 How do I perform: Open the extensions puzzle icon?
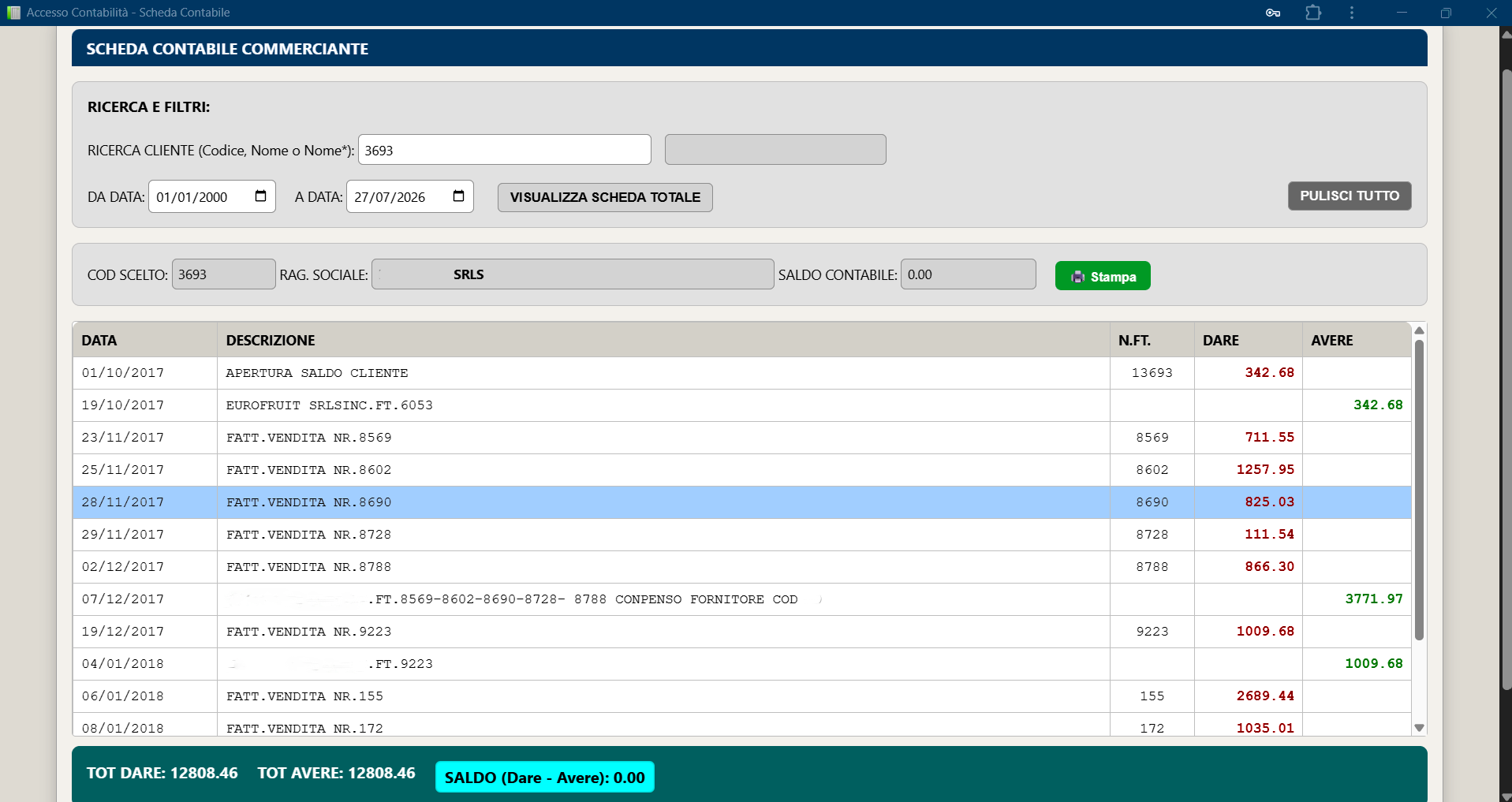pos(1313,13)
